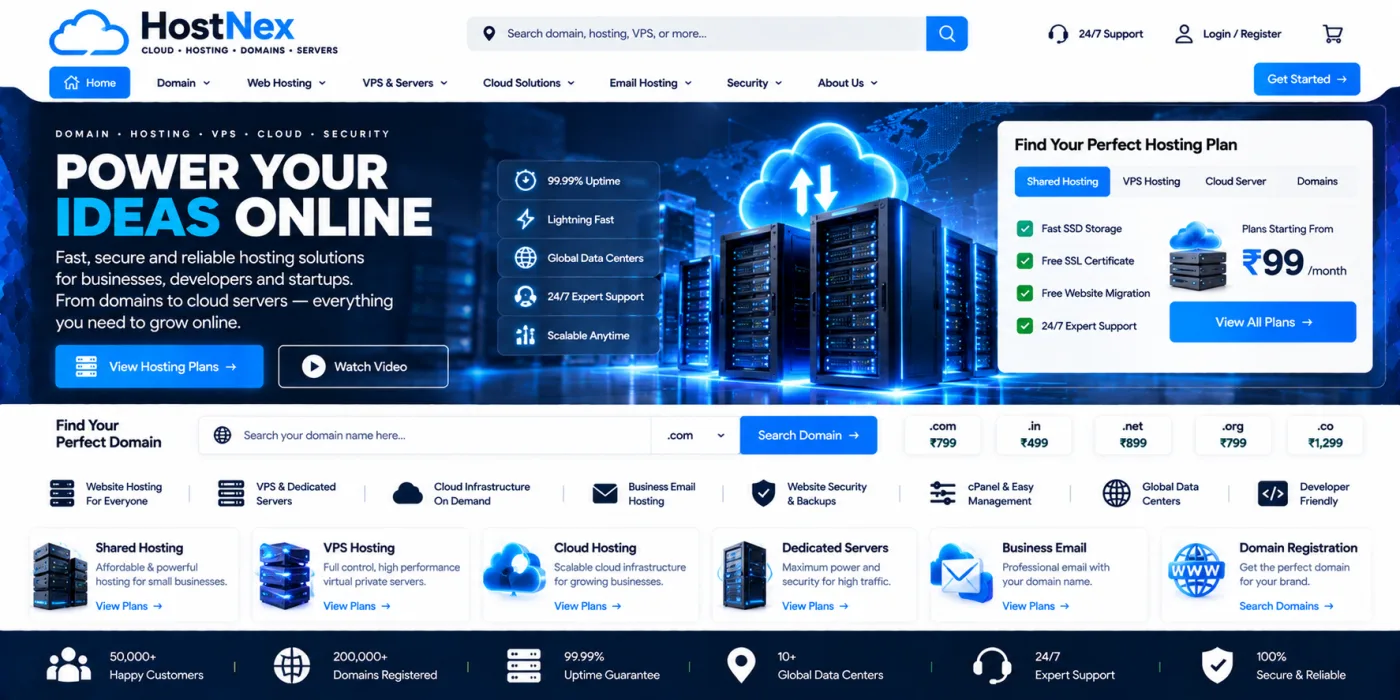Click the globe icon in domain search field

click(223, 435)
